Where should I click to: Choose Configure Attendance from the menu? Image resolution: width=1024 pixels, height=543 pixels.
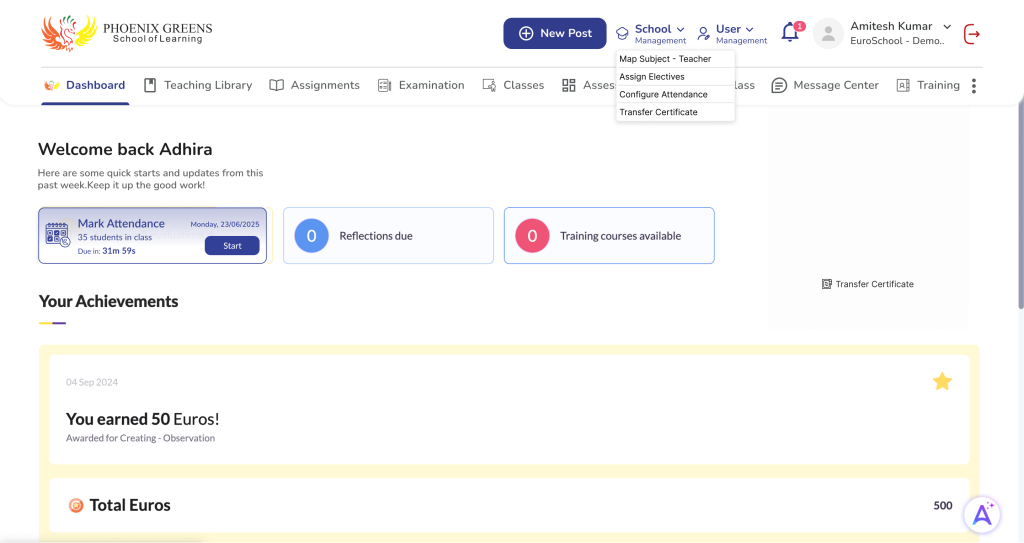point(663,94)
